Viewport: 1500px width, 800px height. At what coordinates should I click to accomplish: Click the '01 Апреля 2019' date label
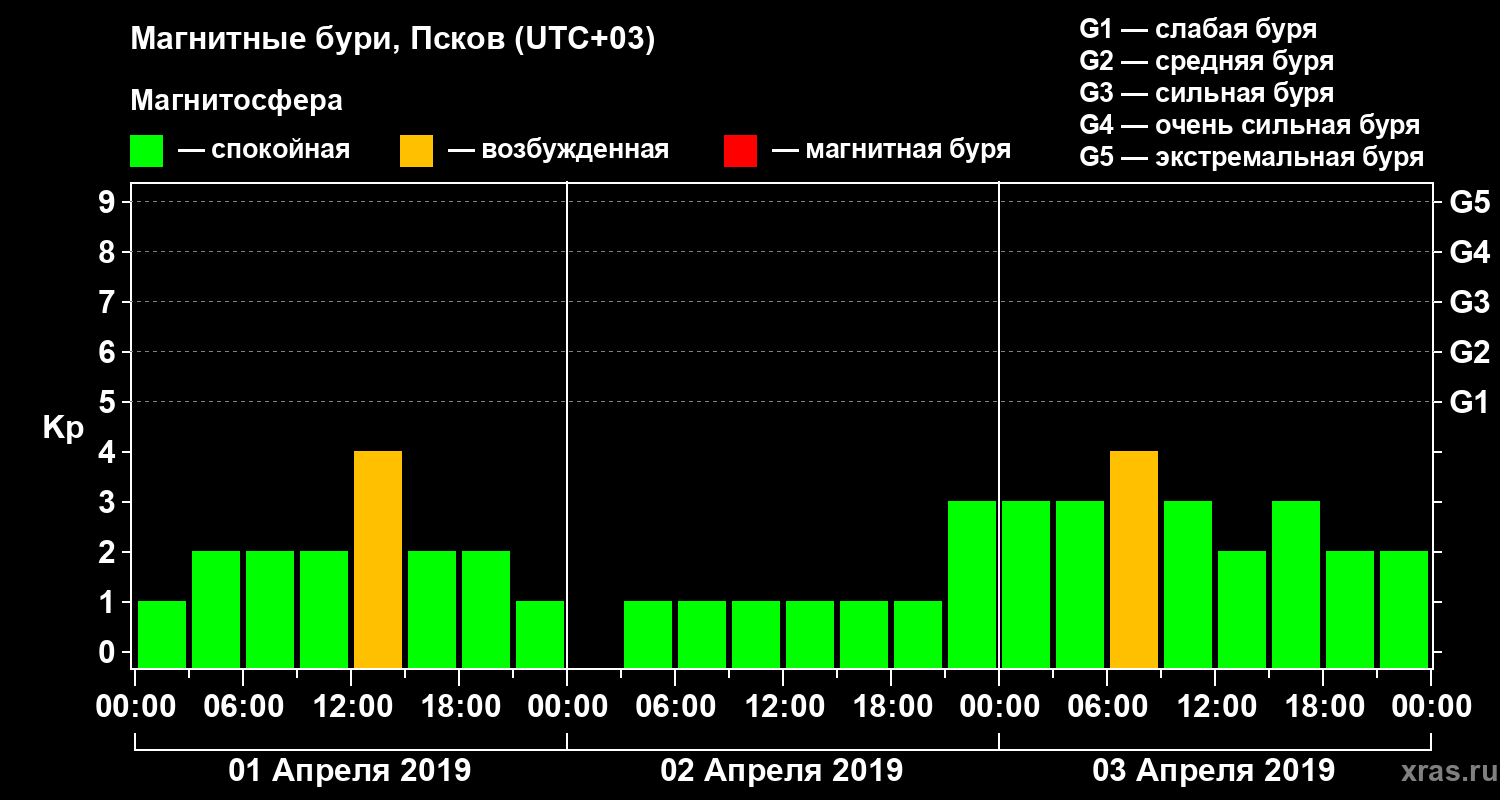click(x=350, y=771)
